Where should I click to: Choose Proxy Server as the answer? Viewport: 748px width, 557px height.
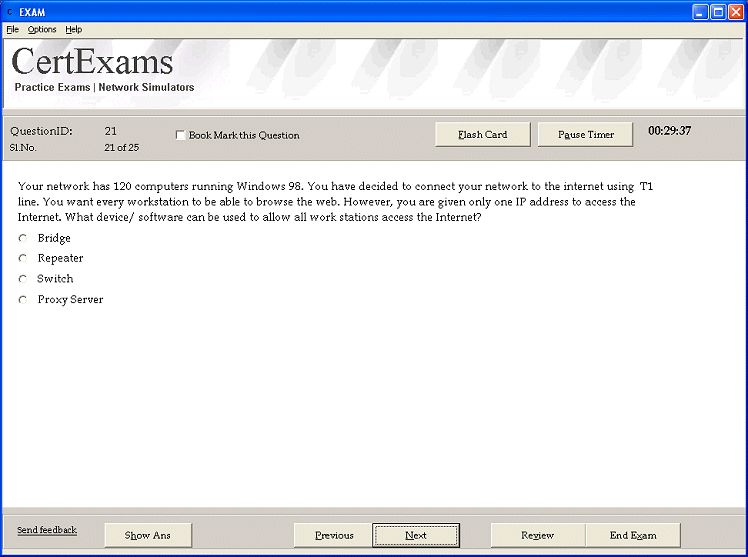click(22, 299)
